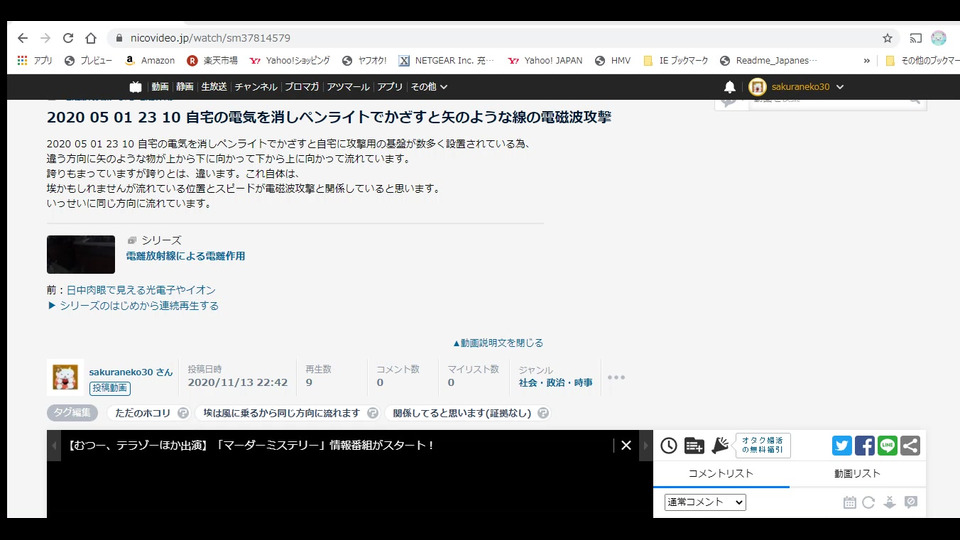Open the notifications bell

pos(729,87)
